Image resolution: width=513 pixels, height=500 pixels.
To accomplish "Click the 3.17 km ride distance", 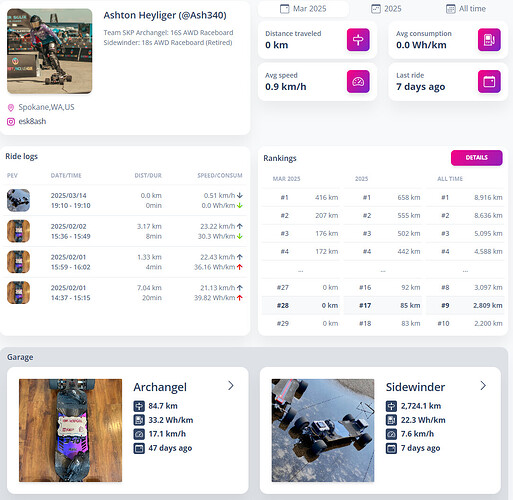I will click(149, 226).
